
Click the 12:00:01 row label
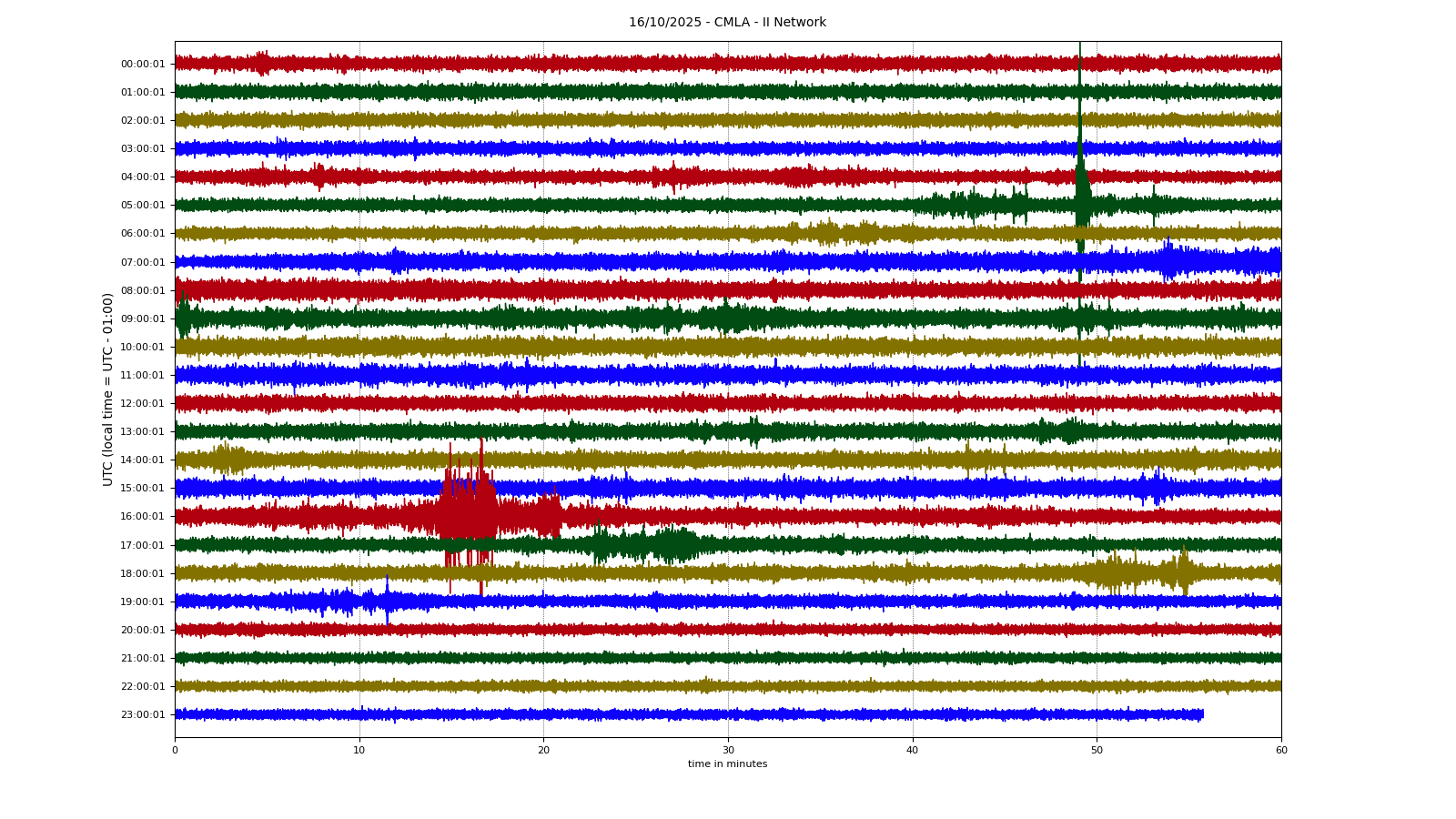pos(143,403)
